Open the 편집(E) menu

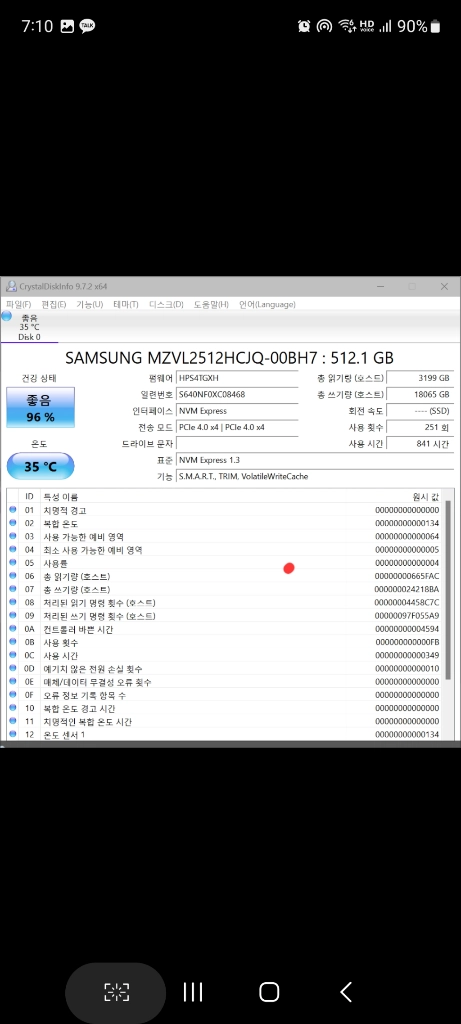click(x=54, y=304)
